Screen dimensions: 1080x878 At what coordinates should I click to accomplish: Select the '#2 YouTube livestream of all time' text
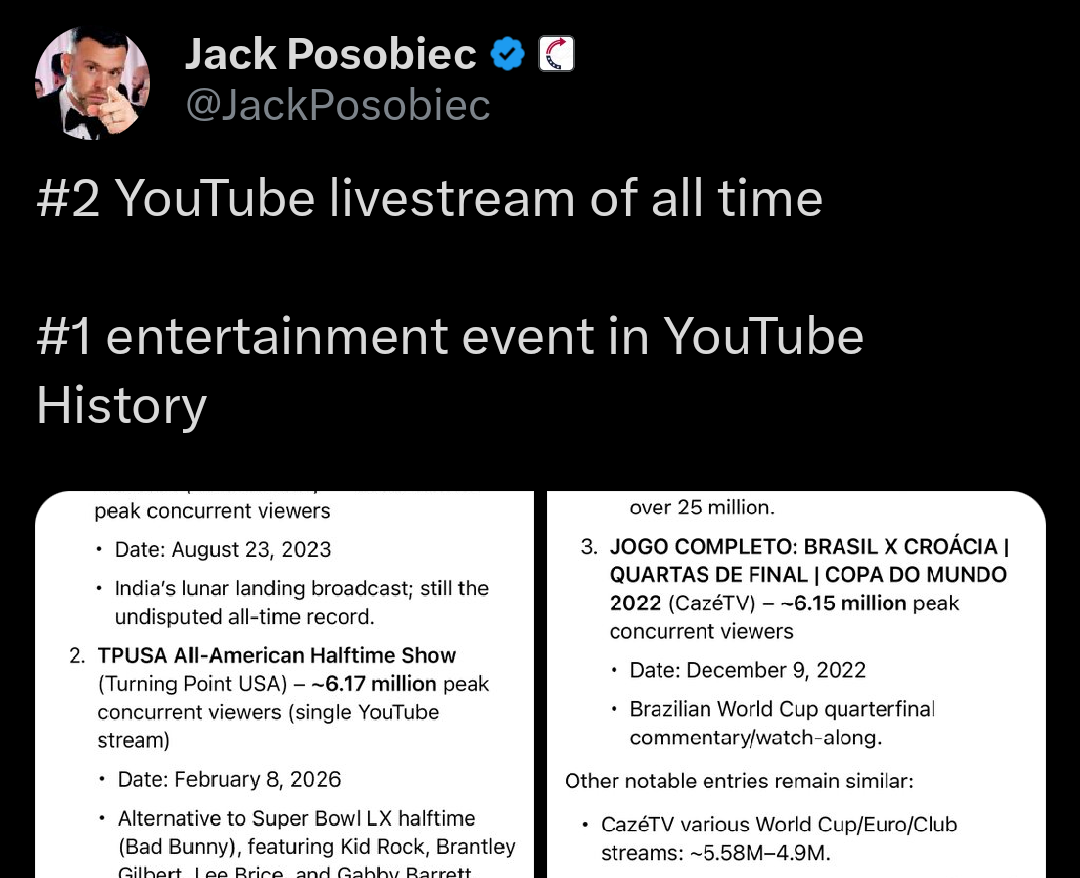[x=430, y=198]
